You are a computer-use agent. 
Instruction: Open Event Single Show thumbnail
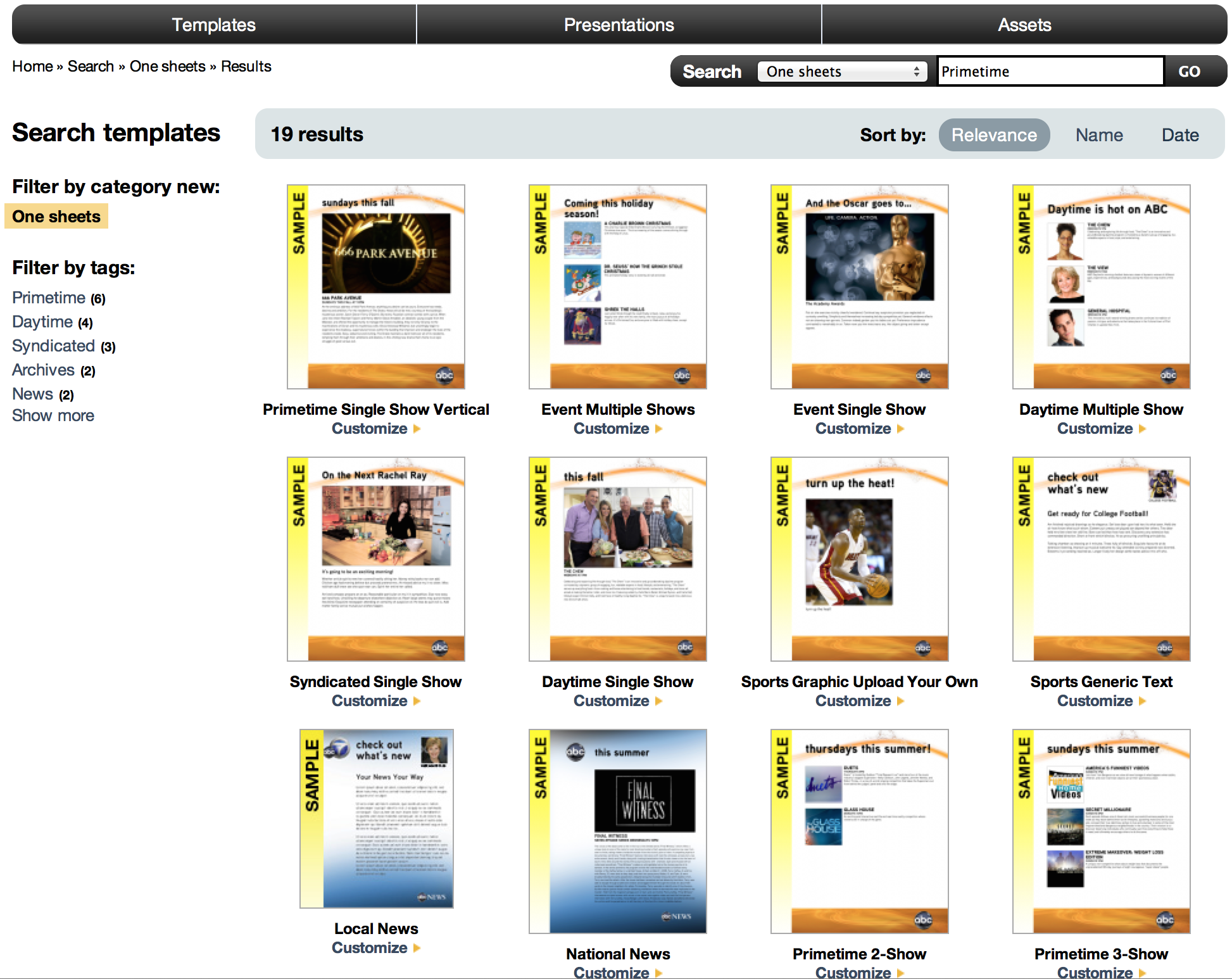(x=860, y=287)
